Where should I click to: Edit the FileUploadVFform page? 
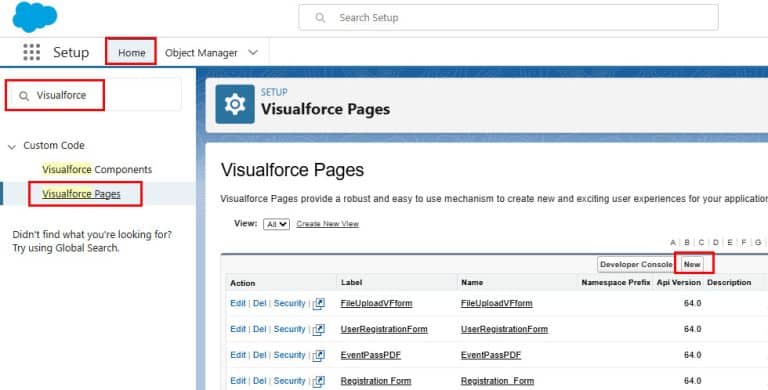pos(238,303)
